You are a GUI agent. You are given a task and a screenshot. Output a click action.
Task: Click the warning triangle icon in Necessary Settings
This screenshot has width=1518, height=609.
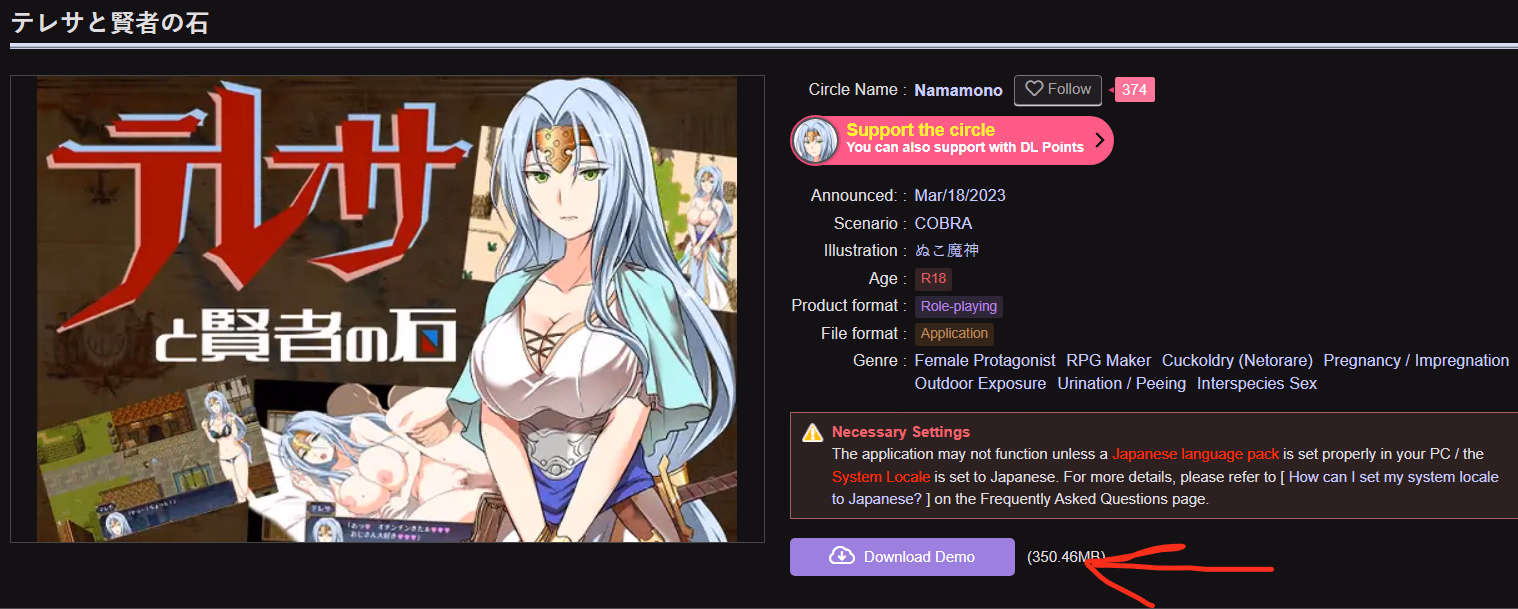coord(813,433)
